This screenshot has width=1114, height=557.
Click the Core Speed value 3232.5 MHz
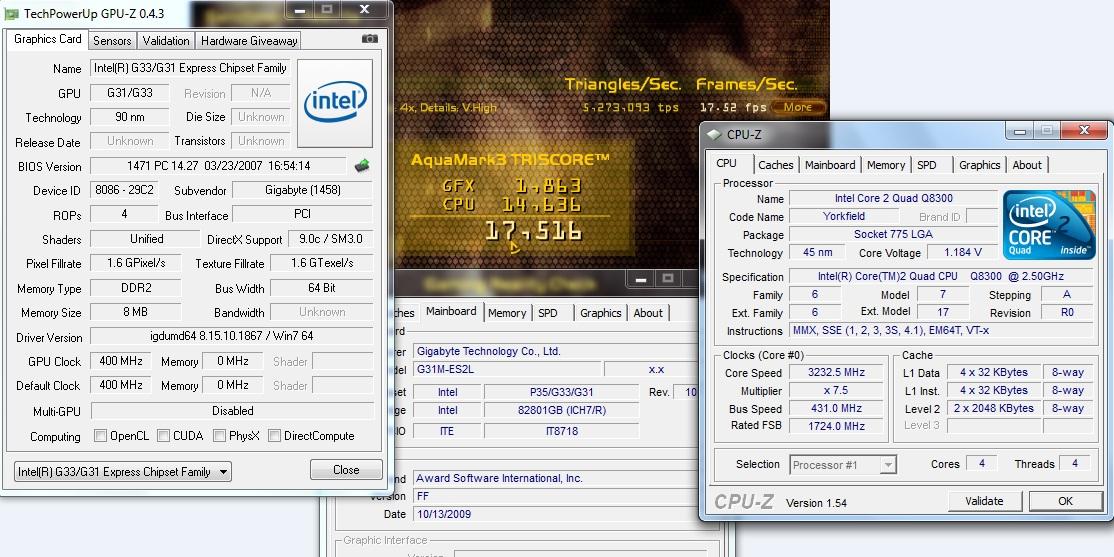[x=836, y=372]
